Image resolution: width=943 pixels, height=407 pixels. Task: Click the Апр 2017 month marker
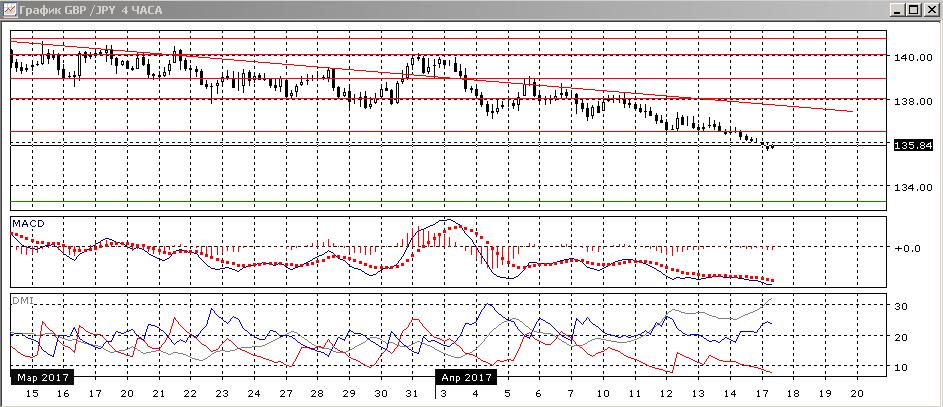click(x=467, y=378)
